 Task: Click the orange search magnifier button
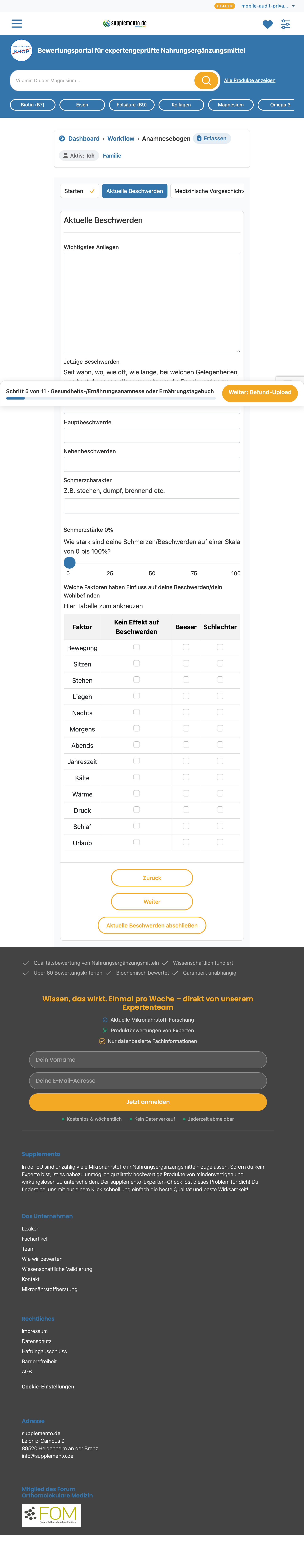point(206,80)
